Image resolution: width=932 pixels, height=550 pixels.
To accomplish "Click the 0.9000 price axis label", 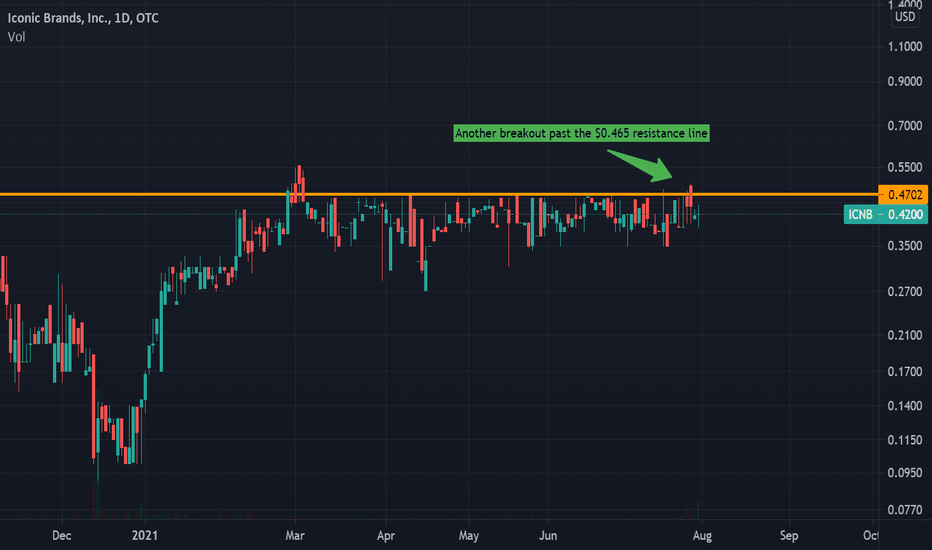I will [905, 81].
